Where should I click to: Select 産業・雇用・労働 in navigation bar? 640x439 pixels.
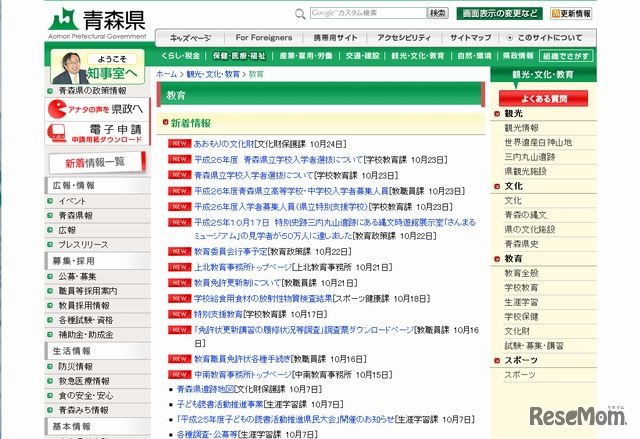[306, 56]
